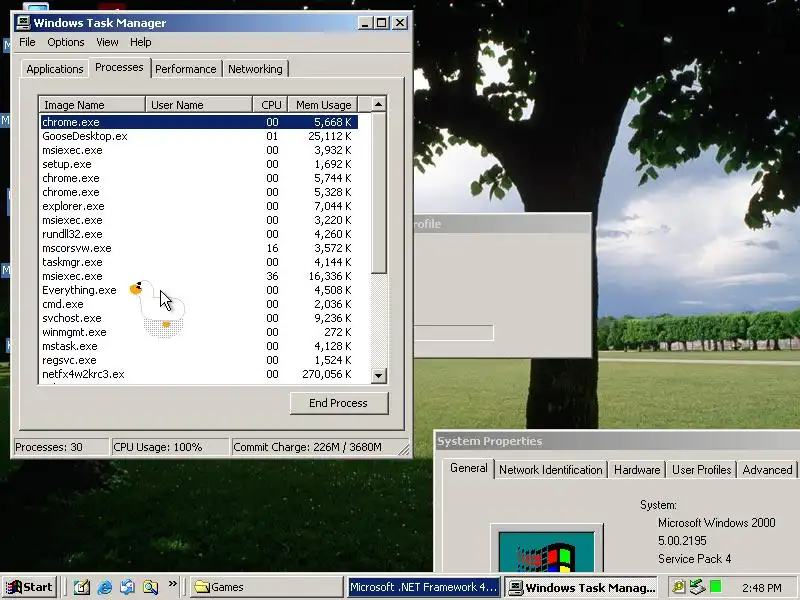Switch to Microsoft .NET Framework 4 taskbar button

pyautogui.click(x=423, y=587)
